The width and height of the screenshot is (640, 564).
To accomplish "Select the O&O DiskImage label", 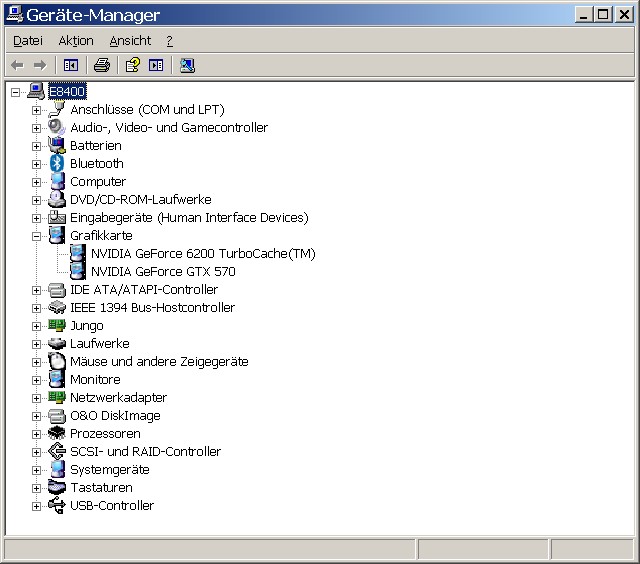I will [x=115, y=416].
